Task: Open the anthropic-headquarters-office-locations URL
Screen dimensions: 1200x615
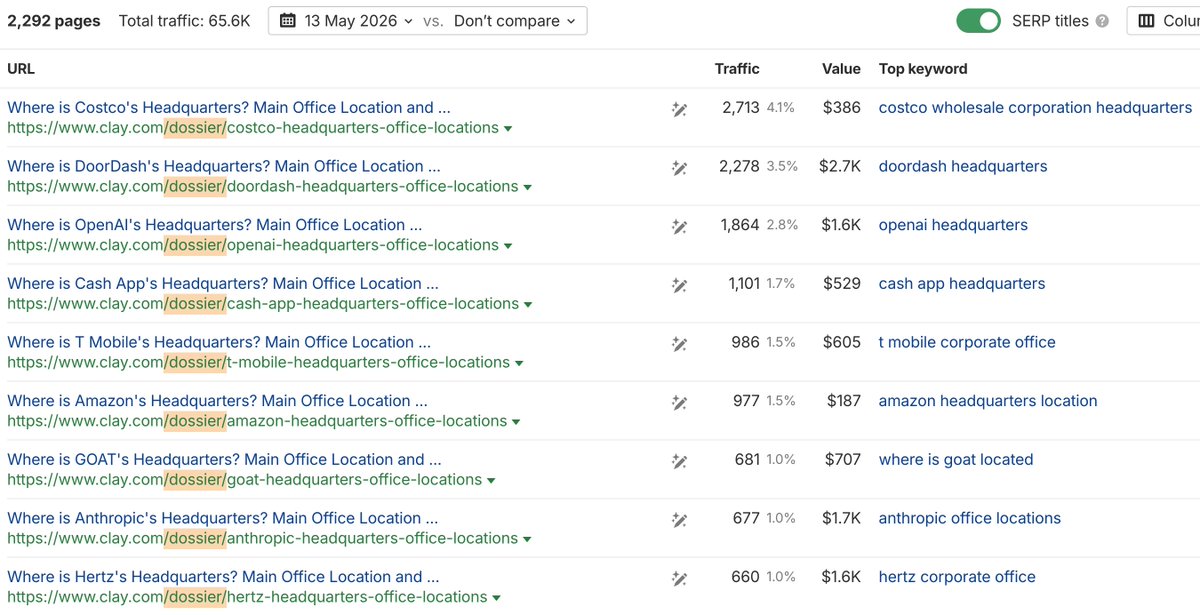Action: coord(263,538)
